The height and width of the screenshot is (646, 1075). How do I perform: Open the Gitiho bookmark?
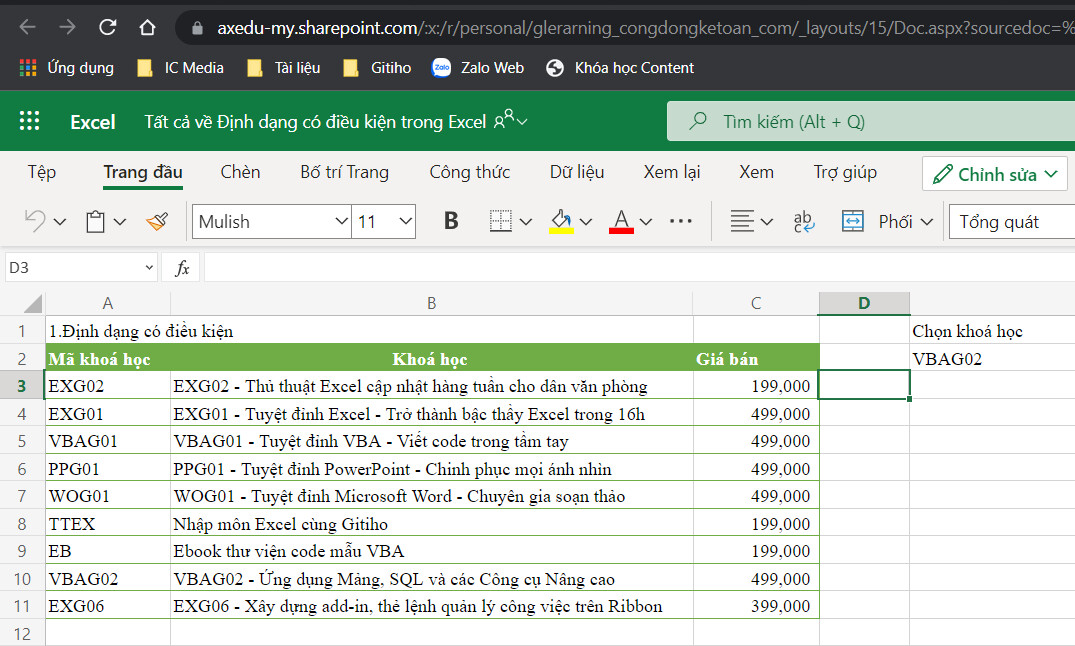pyautogui.click(x=385, y=68)
